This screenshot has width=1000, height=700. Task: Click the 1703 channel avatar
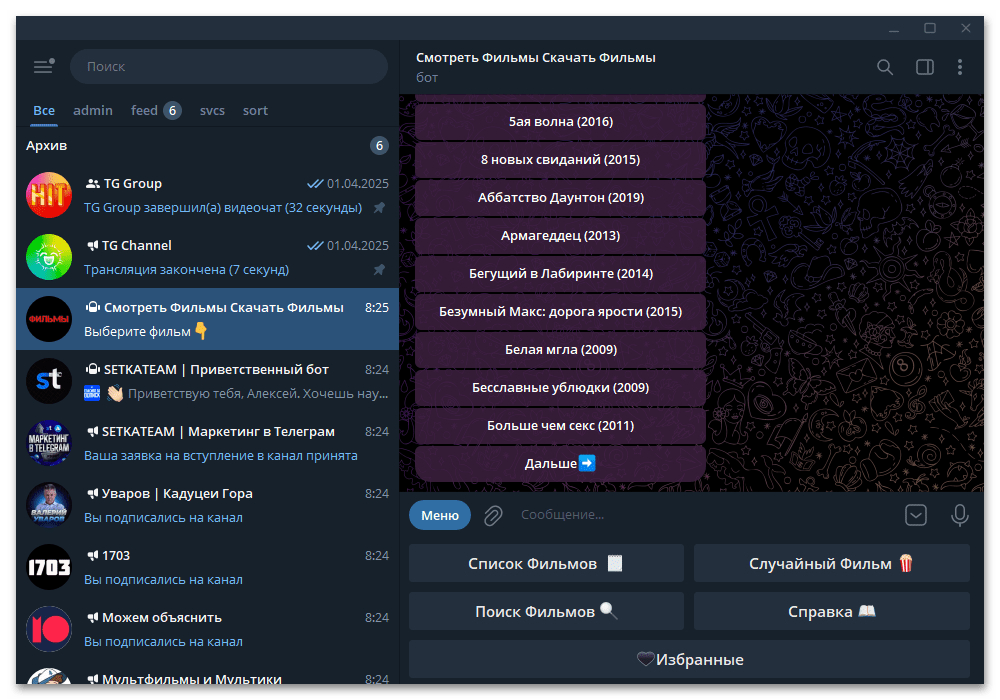tap(49, 567)
